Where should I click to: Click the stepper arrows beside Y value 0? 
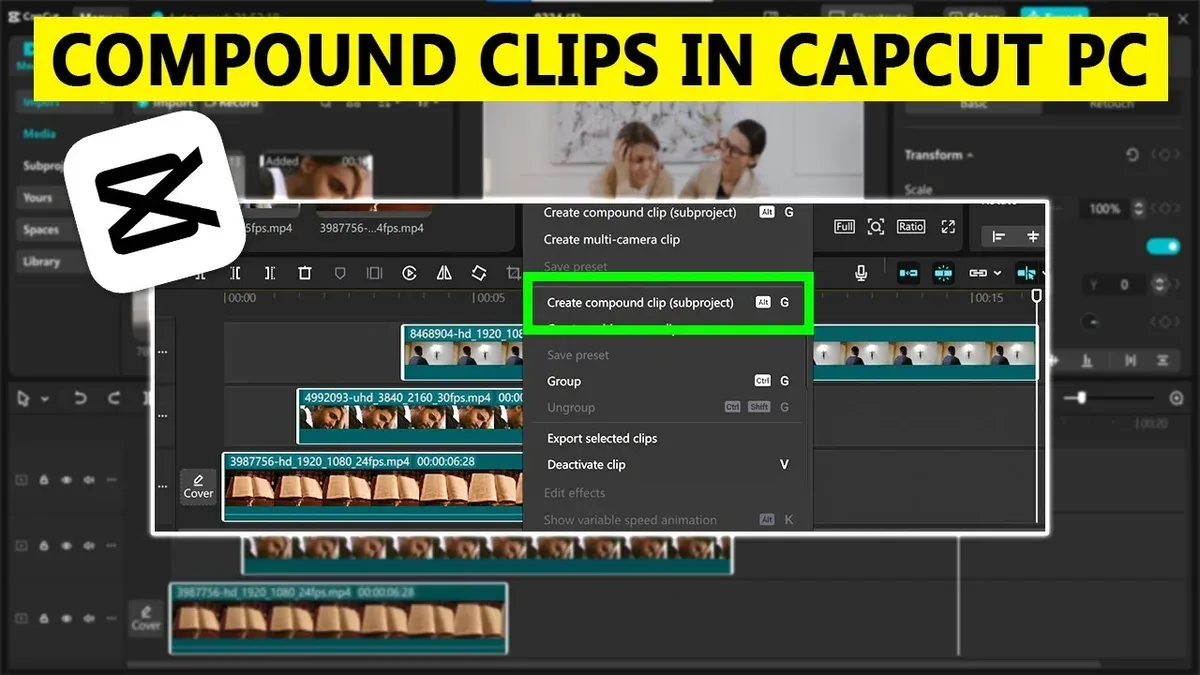[1160, 285]
